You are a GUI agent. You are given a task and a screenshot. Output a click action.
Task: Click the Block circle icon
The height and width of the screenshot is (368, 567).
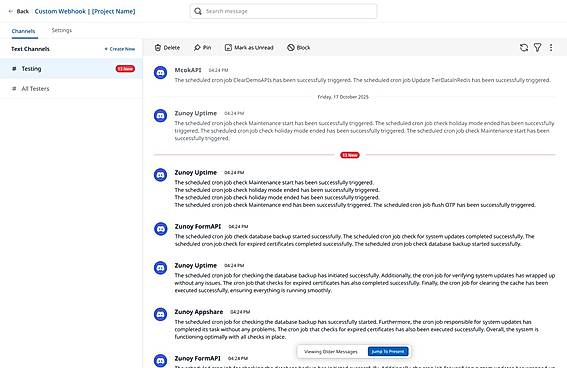(x=291, y=48)
